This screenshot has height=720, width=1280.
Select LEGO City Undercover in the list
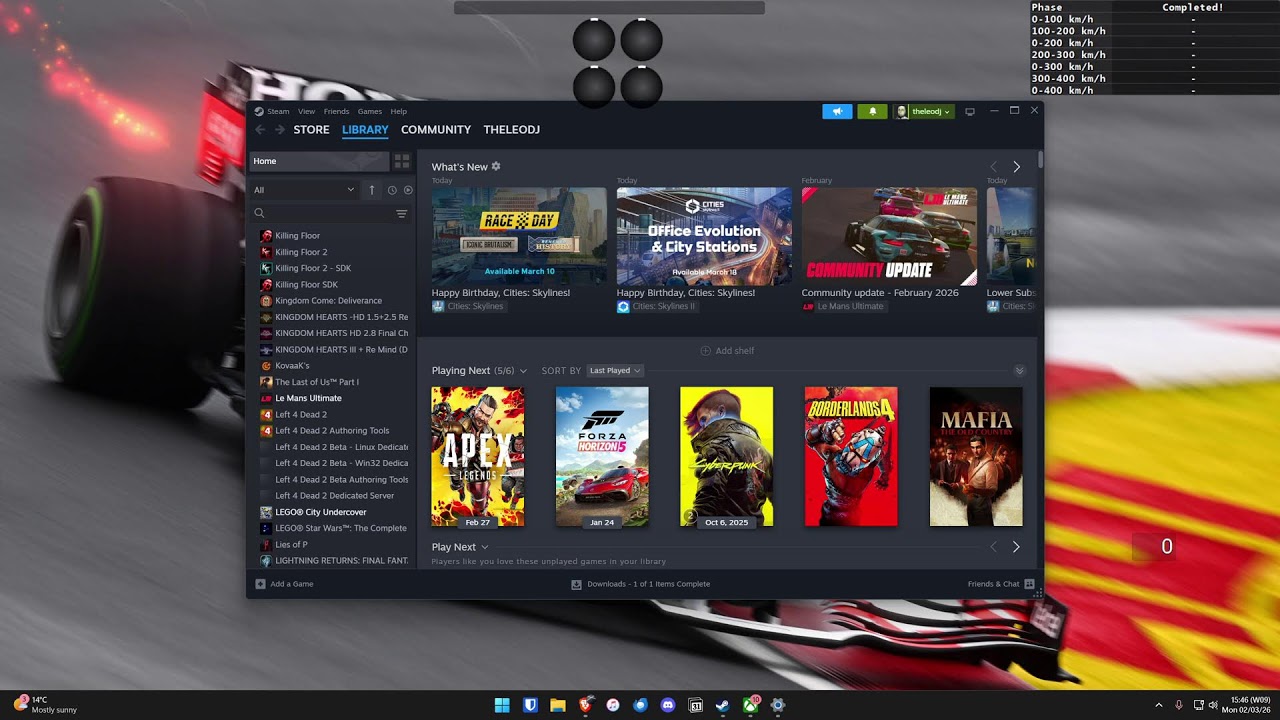pyautogui.click(x=320, y=512)
